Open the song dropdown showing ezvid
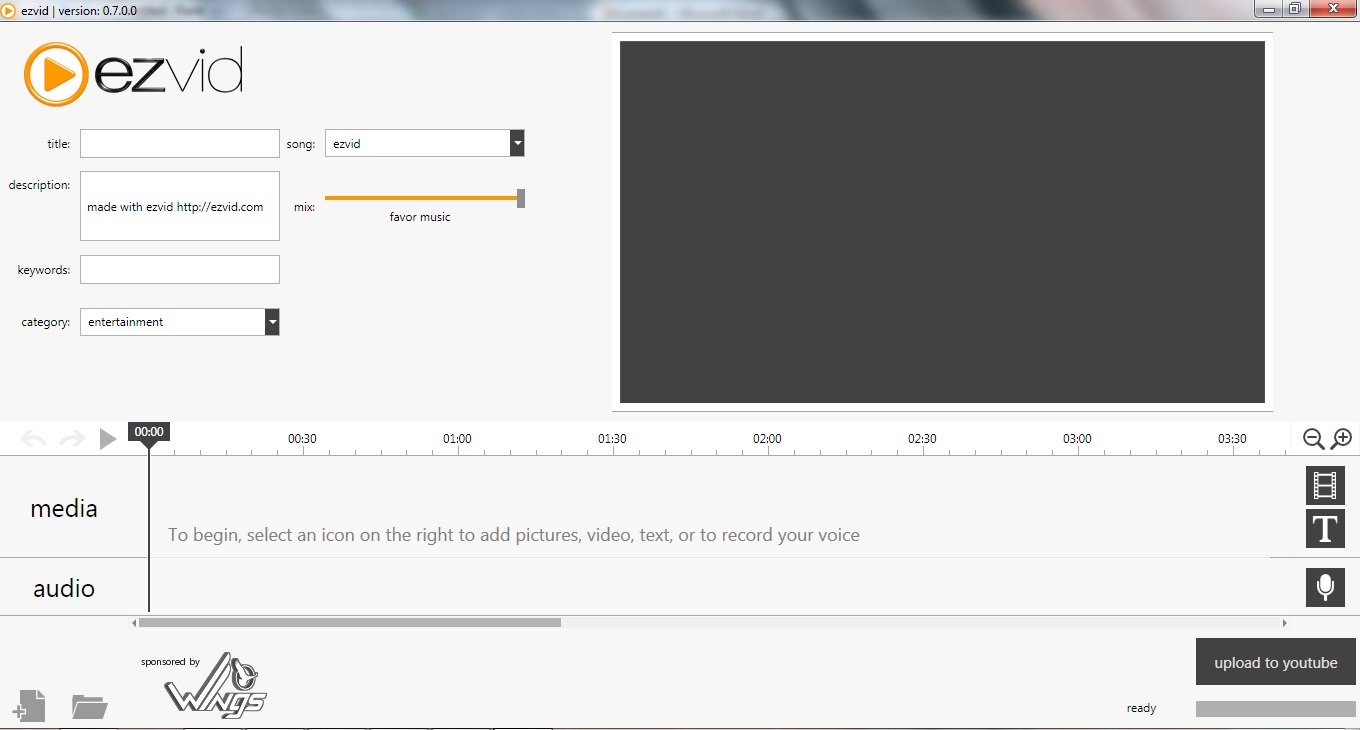Image resolution: width=1360 pixels, height=730 pixels. pos(424,143)
